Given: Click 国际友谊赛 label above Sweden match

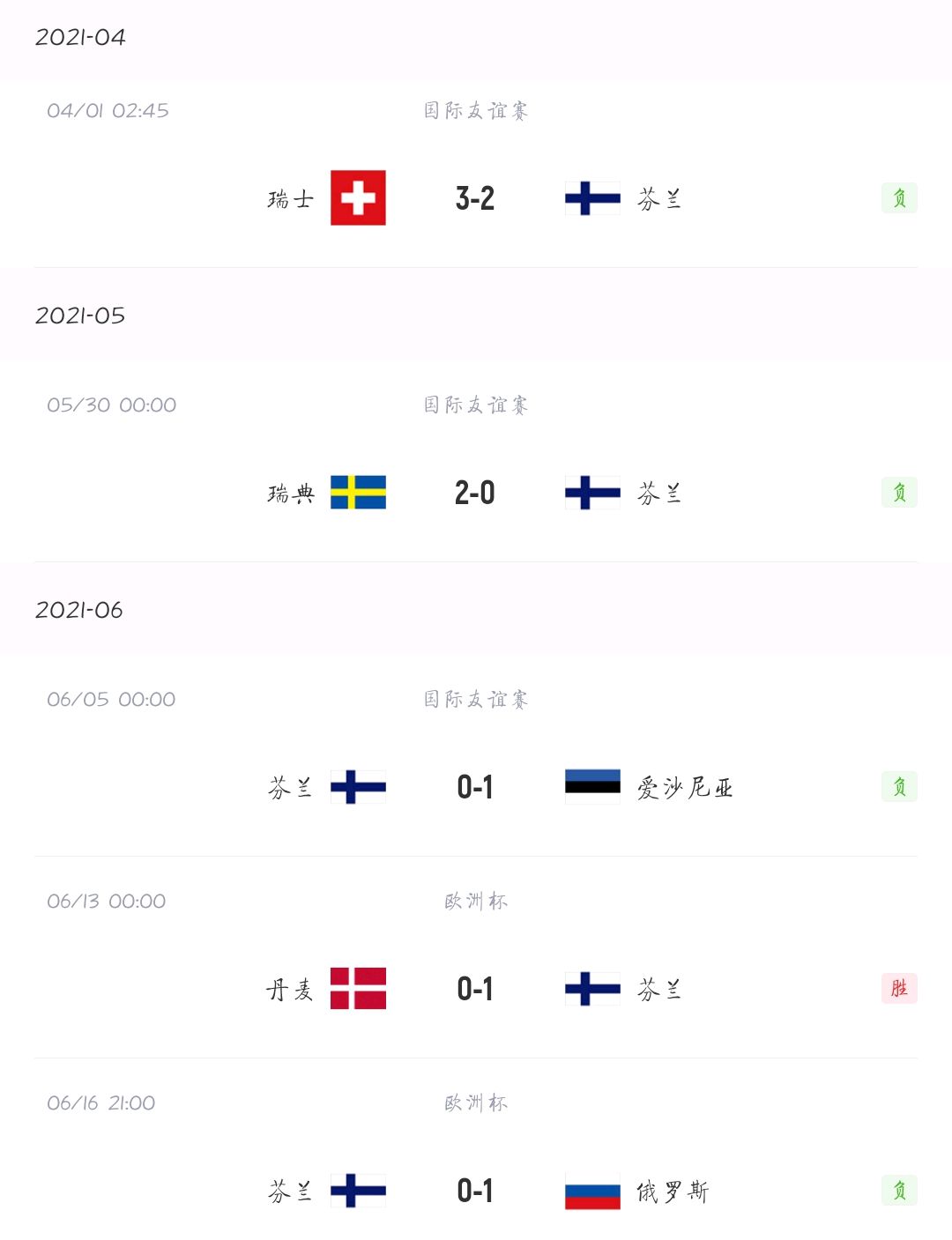Looking at the screenshot, I should (476, 405).
